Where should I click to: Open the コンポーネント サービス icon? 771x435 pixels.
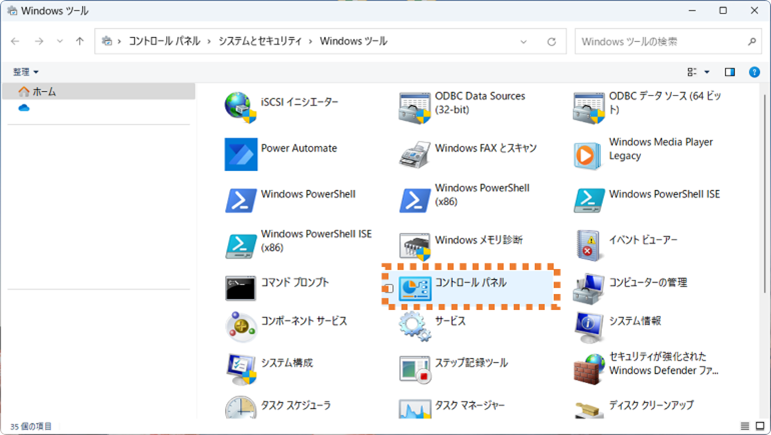(240, 326)
